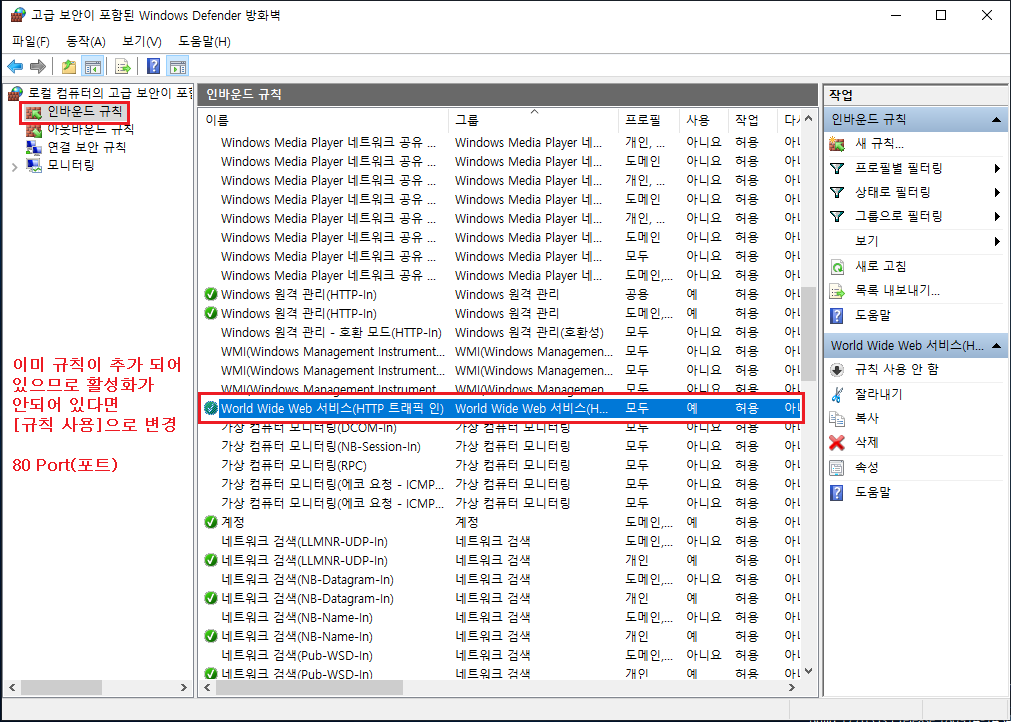The image size is (1011, 722).
Task: Click the console tree horizontal scroll-left arrow
Action: [11, 688]
